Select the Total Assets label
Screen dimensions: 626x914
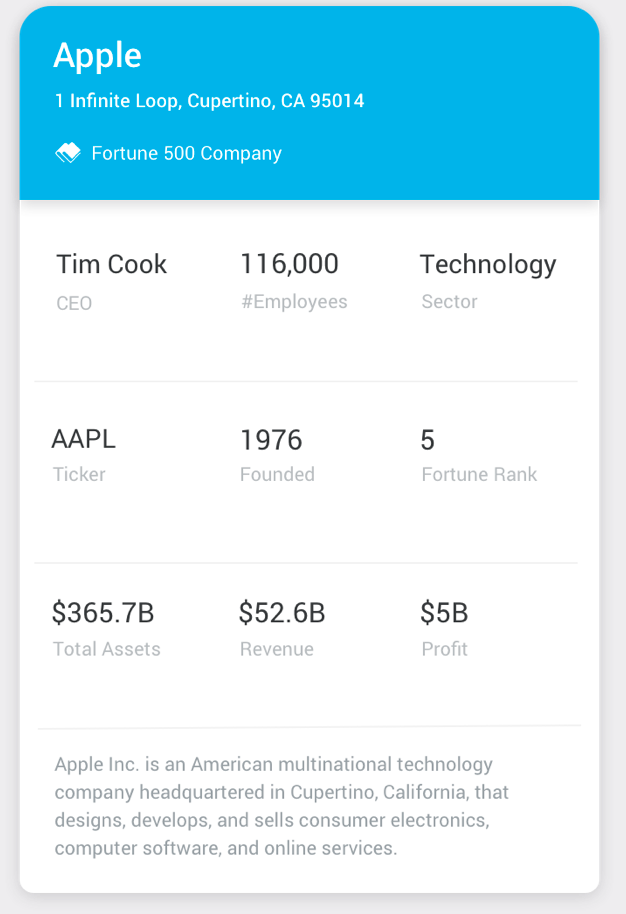coord(106,649)
